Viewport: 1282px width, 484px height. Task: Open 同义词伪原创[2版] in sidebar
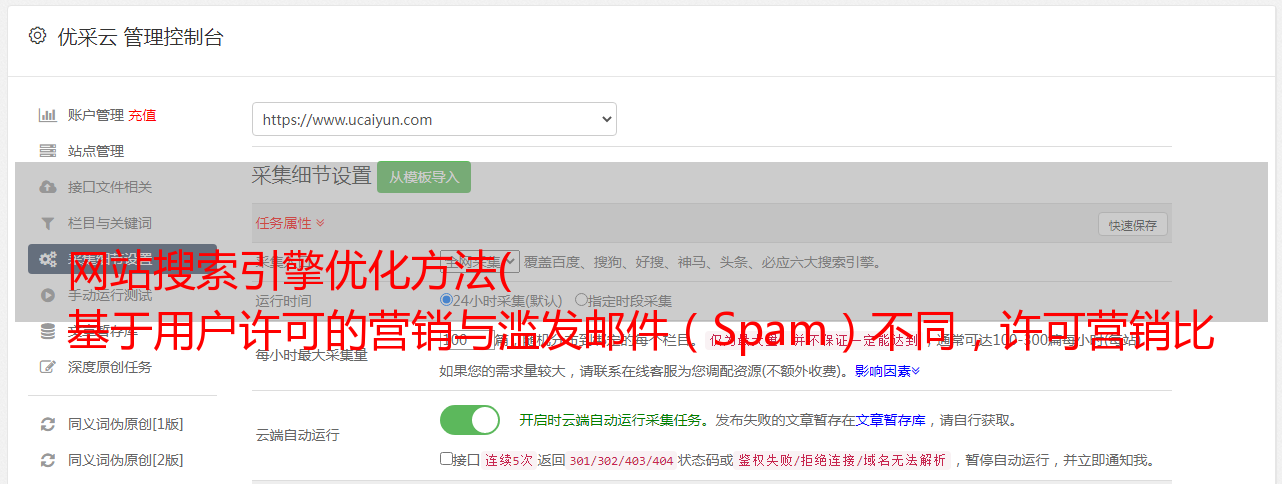[x=126, y=460]
